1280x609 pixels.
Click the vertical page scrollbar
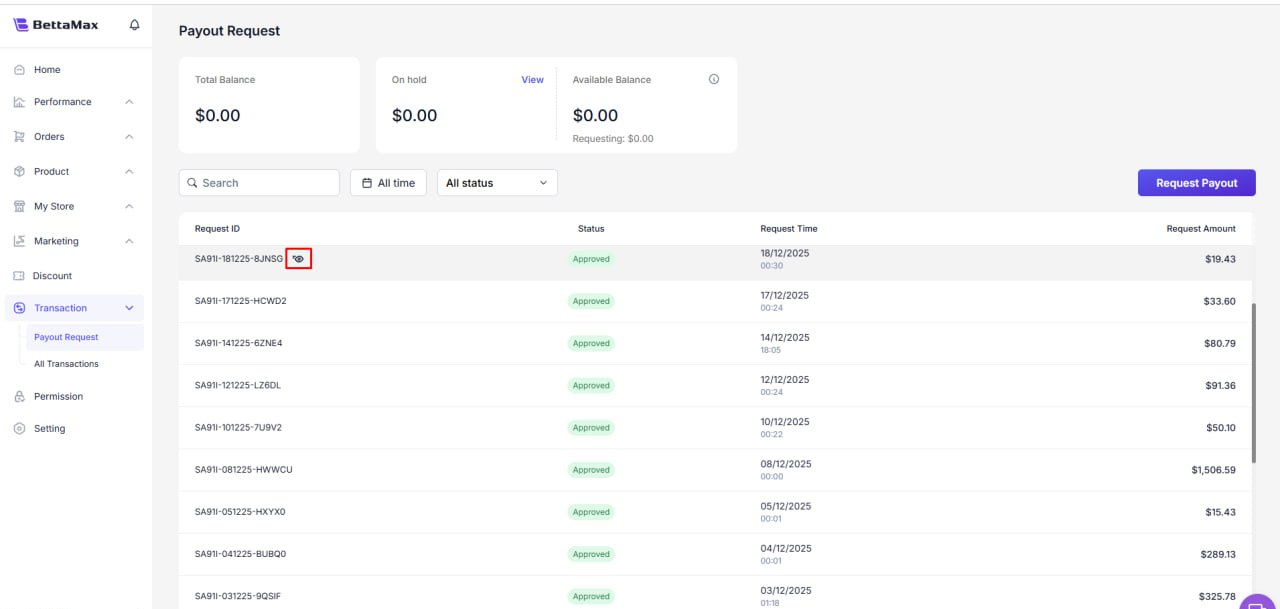pyautogui.click(x=1252, y=380)
